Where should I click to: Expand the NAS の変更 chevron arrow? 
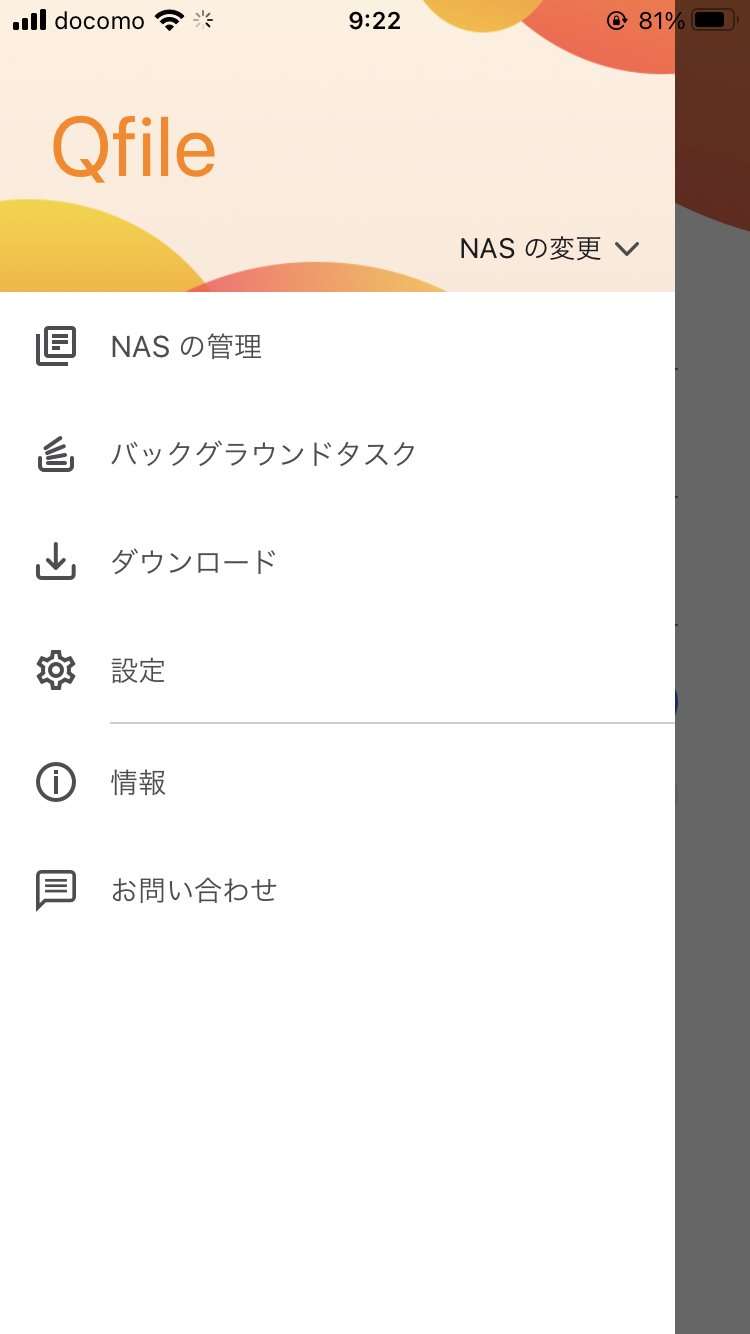point(627,249)
